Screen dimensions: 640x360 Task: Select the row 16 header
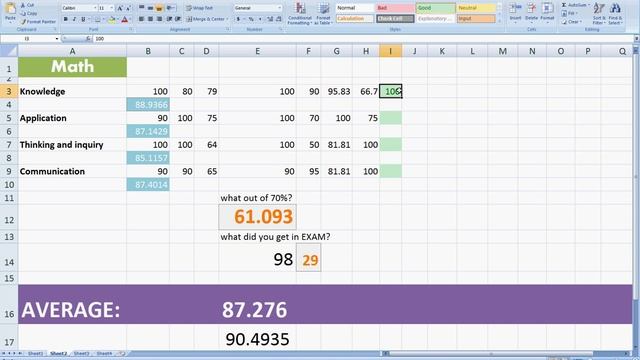click(9, 304)
